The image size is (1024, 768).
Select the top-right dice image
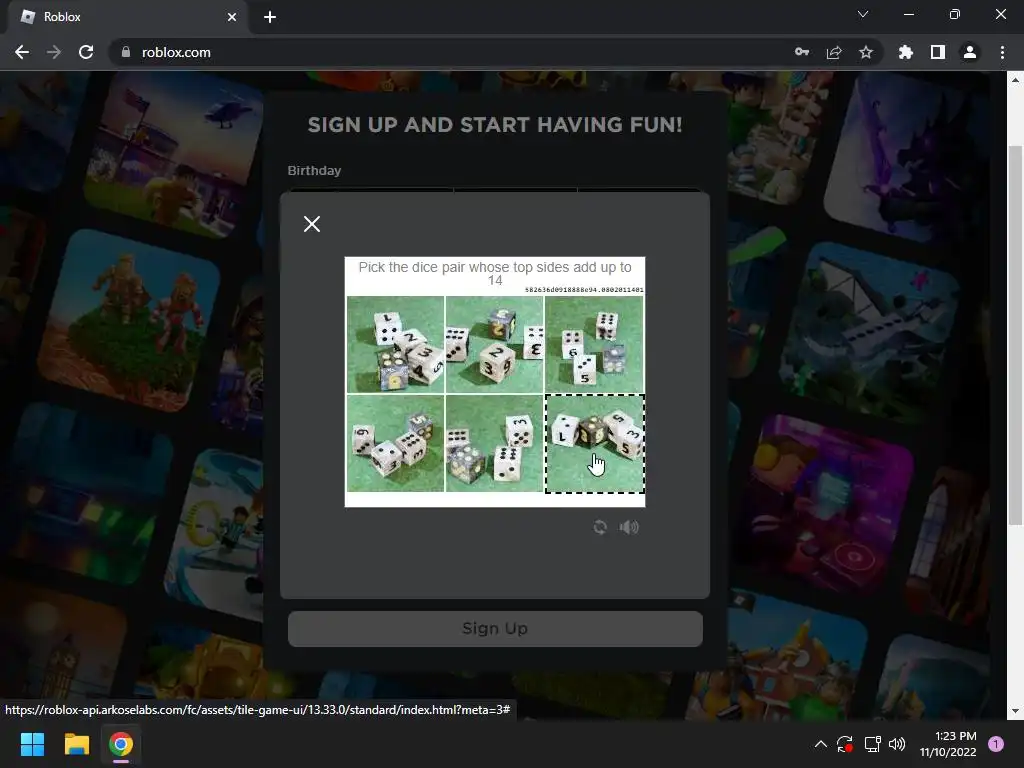[594, 344]
